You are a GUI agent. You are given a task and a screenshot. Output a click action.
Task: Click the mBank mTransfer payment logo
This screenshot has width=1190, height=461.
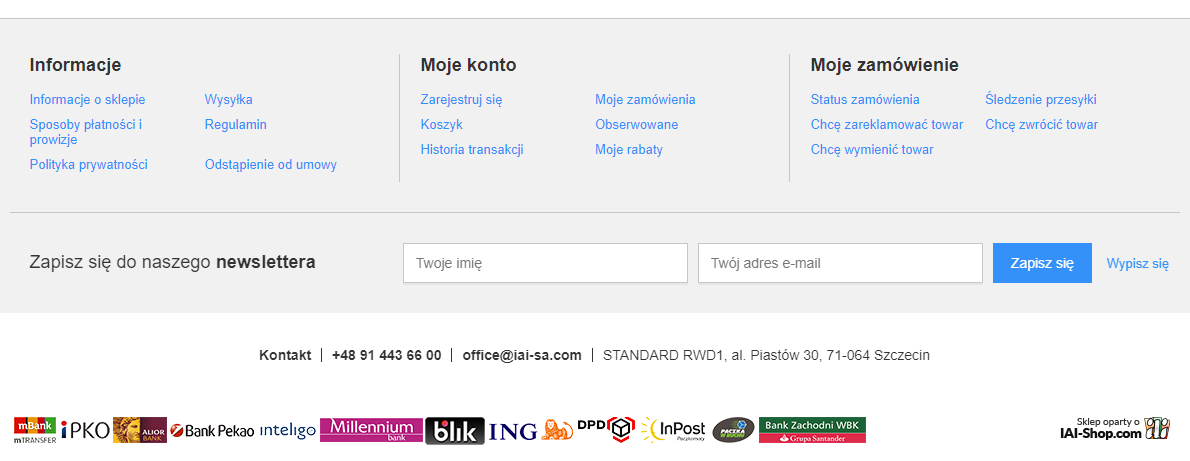(x=34, y=430)
